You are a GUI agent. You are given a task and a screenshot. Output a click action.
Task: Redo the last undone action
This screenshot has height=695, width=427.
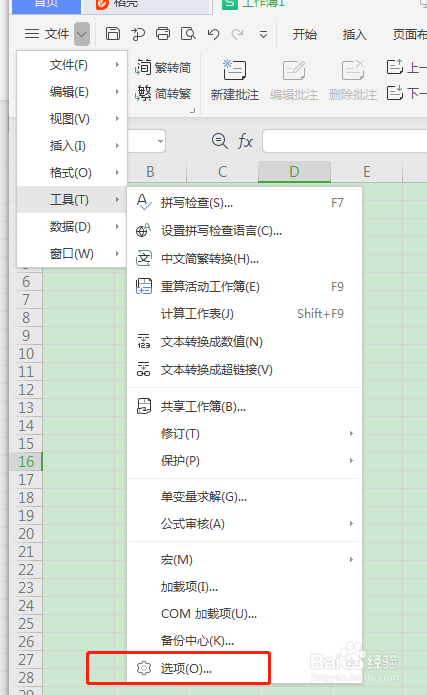coord(238,34)
